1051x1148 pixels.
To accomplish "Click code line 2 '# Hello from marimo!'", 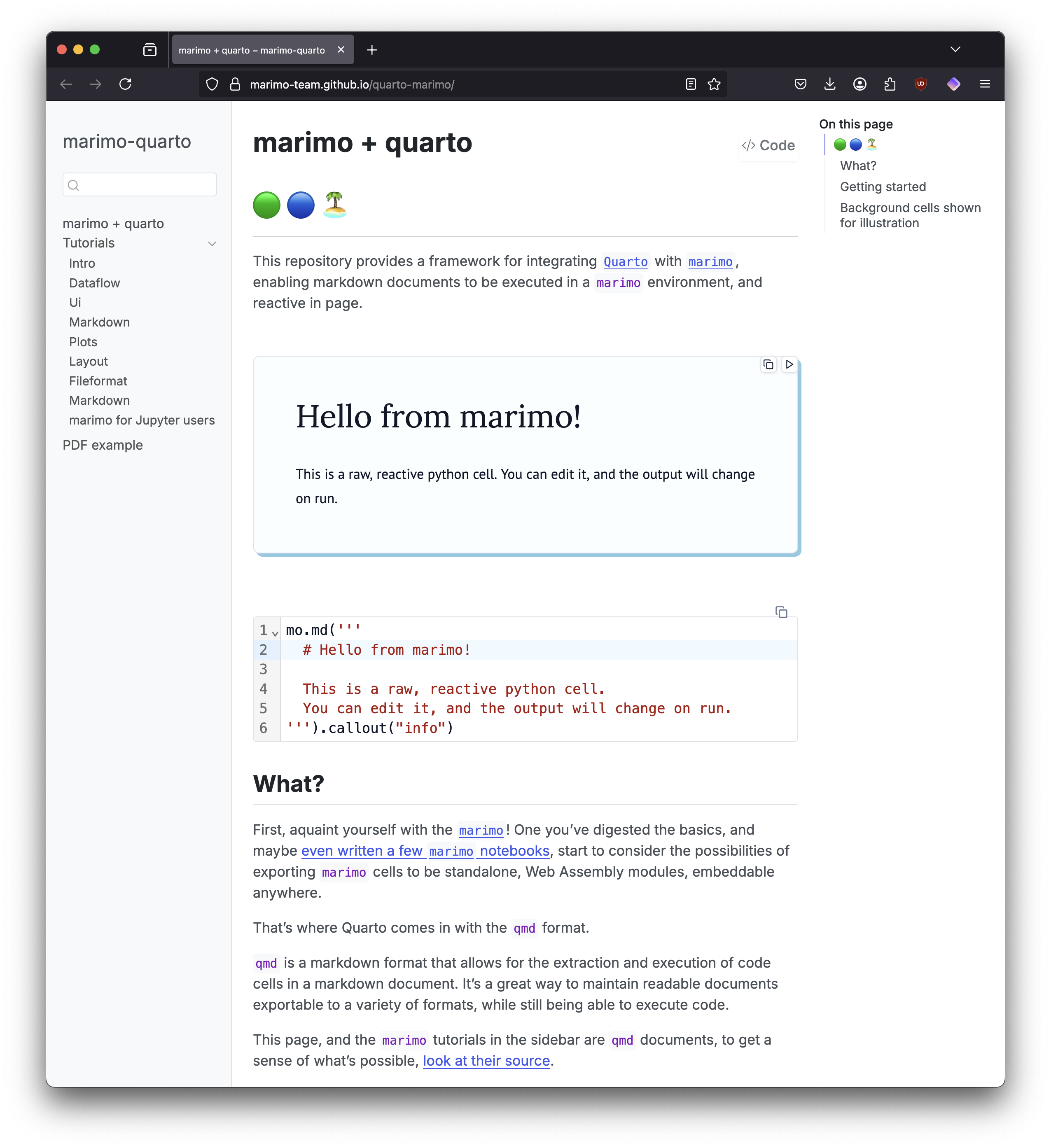I will (386, 650).
